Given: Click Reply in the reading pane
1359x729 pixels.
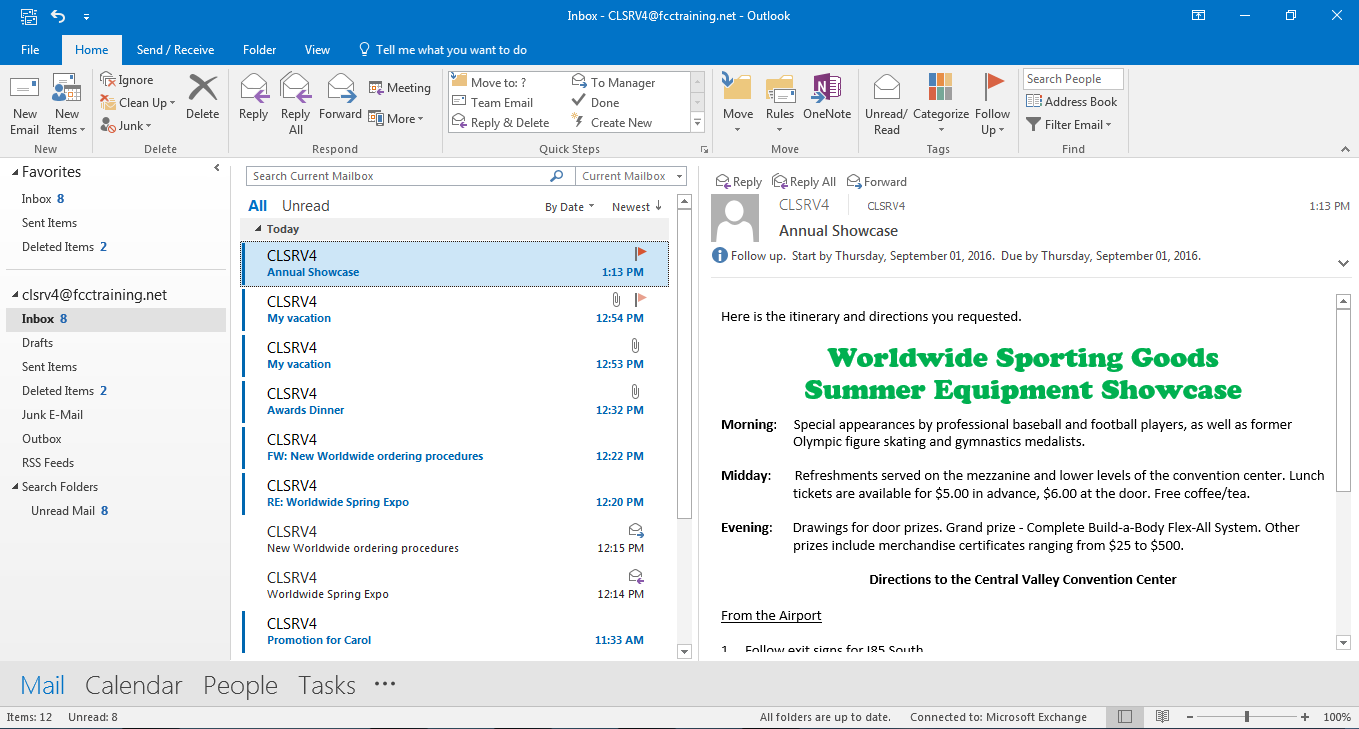Looking at the screenshot, I should [x=738, y=182].
